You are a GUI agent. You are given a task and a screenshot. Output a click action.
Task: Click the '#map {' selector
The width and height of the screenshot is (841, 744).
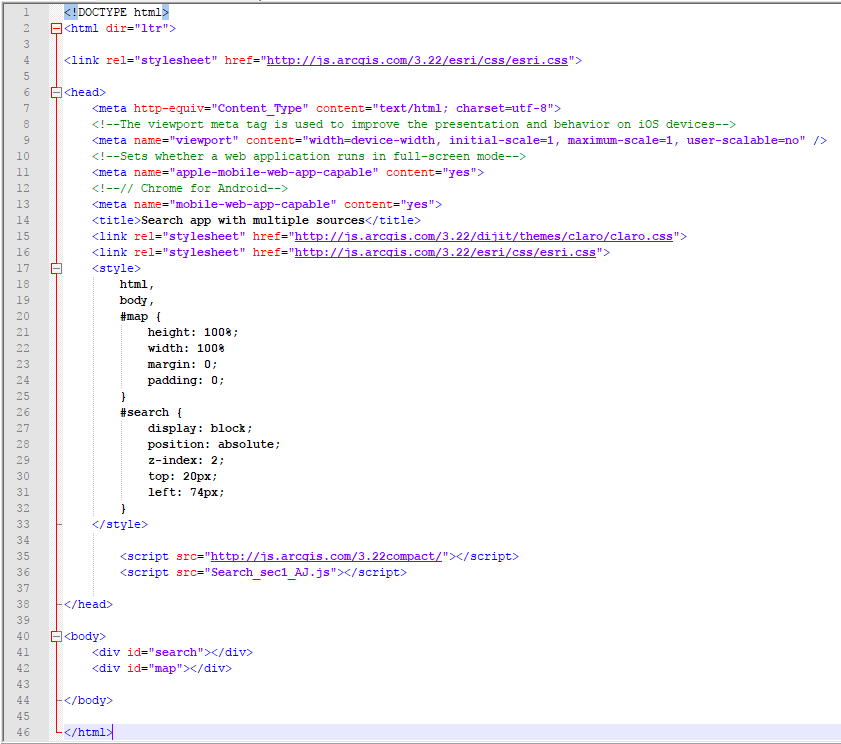click(141, 316)
